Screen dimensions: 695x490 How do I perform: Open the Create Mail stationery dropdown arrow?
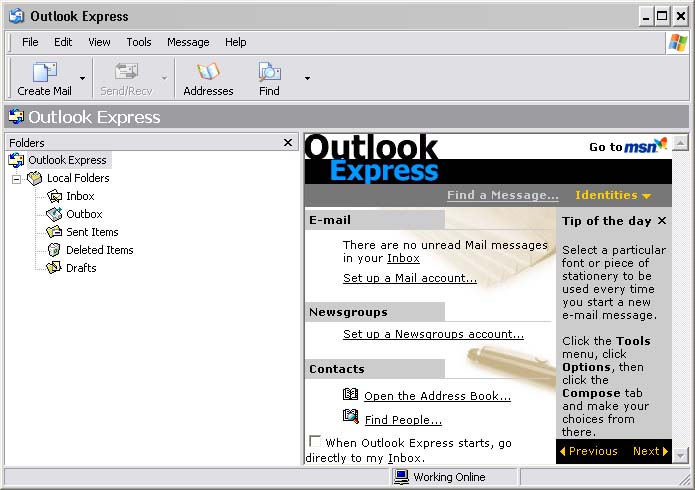point(82,78)
